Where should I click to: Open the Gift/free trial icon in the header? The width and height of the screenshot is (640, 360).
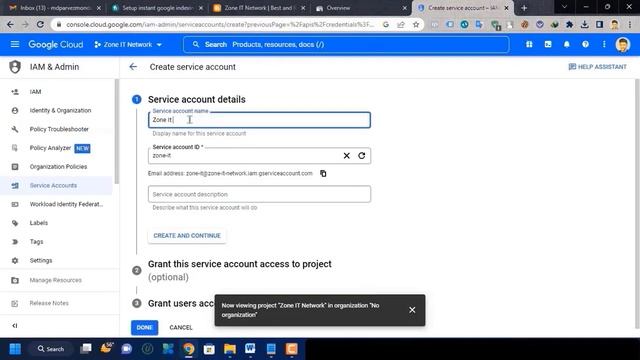529,44
